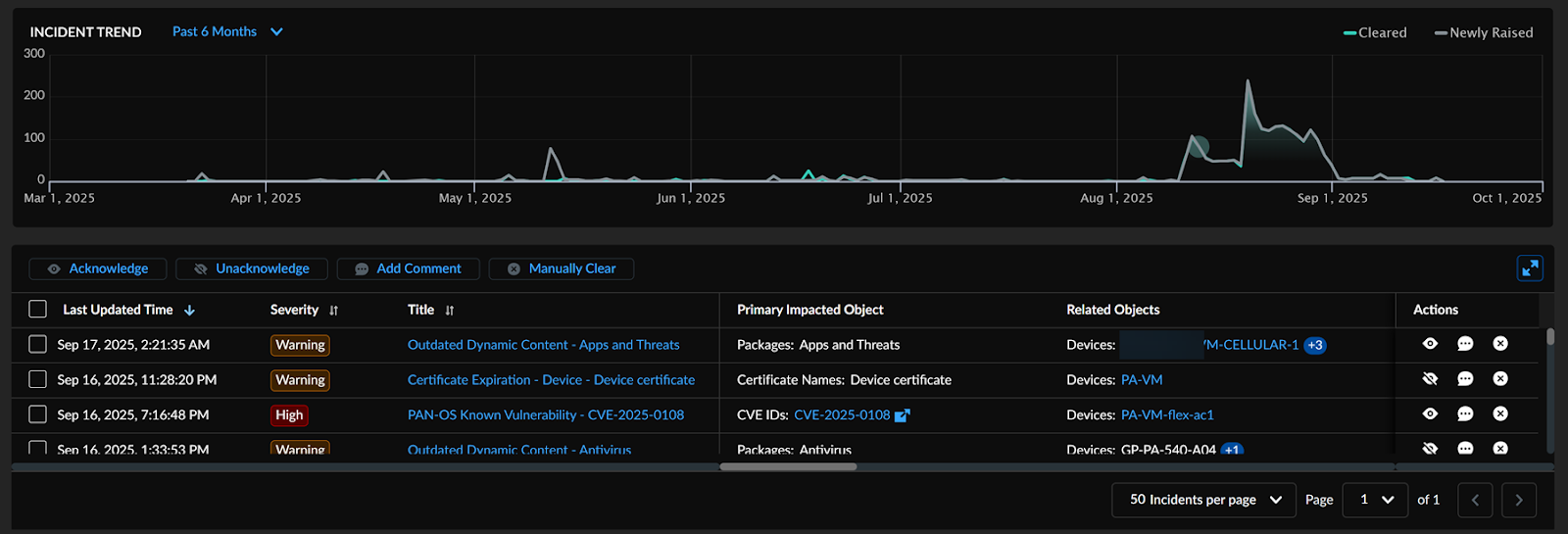Click the late-August peak on trend chart

click(x=1248, y=81)
